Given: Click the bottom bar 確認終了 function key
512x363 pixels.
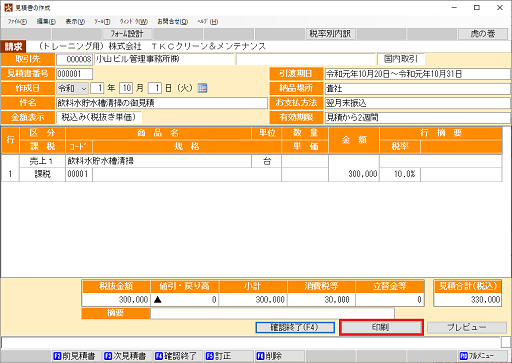Looking at the screenshot, I should (178, 356).
